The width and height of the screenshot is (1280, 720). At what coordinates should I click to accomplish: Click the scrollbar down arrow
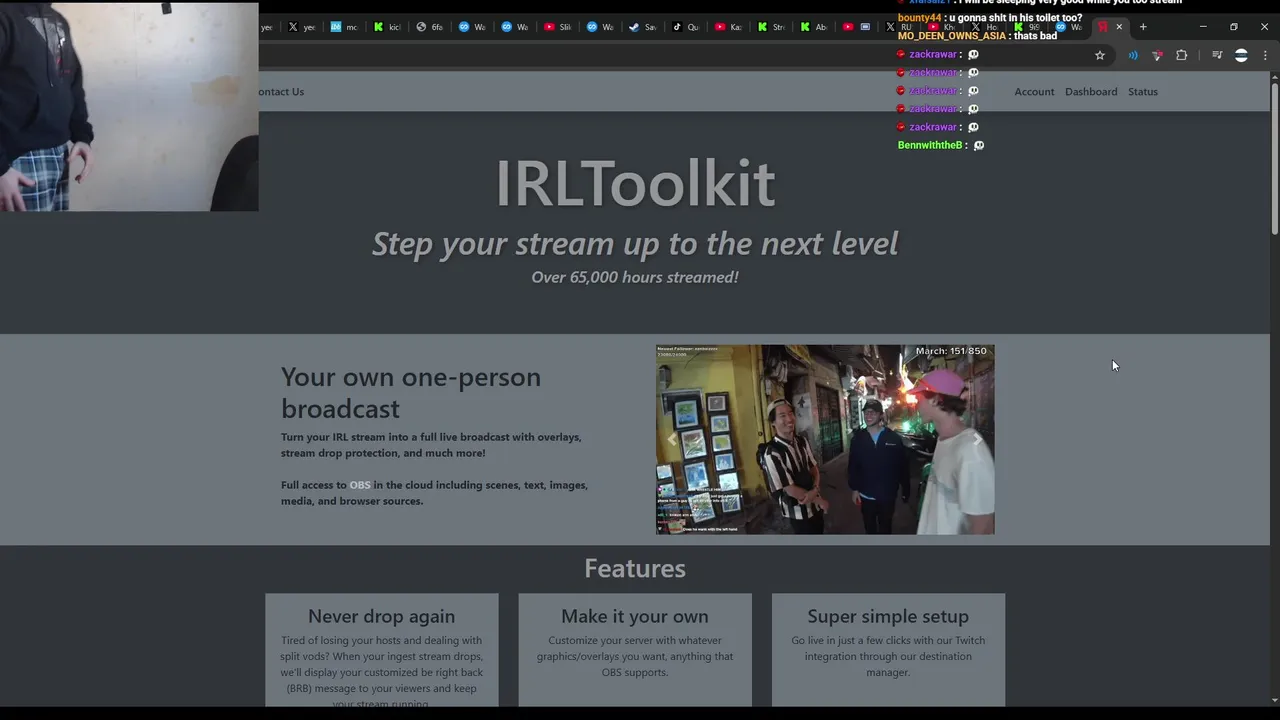1275,701
